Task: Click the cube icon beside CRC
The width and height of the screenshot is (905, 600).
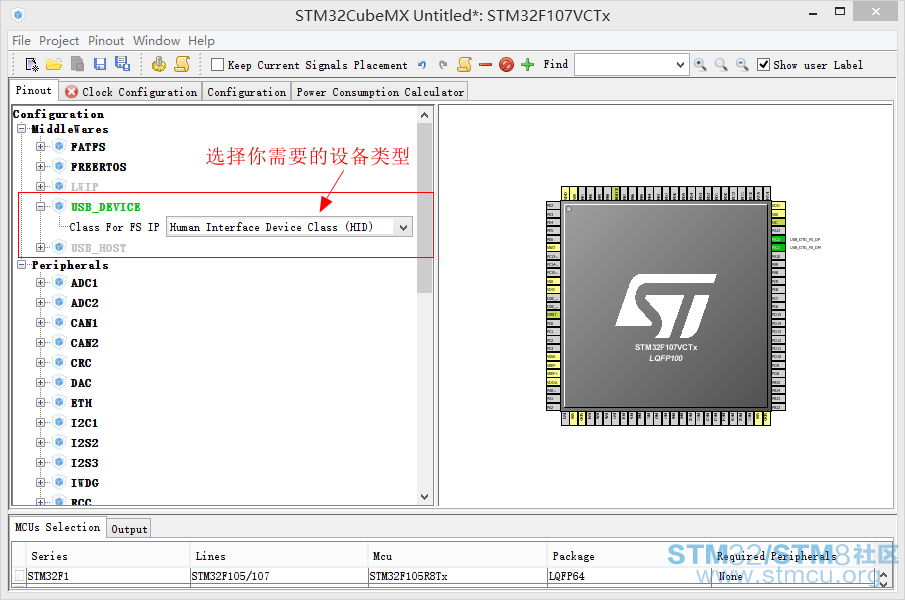Action: tap(59, 362)
